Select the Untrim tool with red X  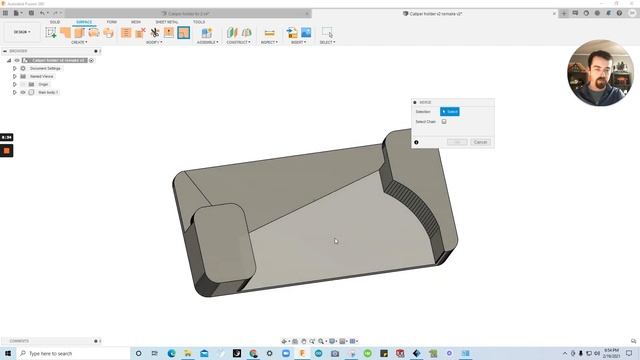140,32
